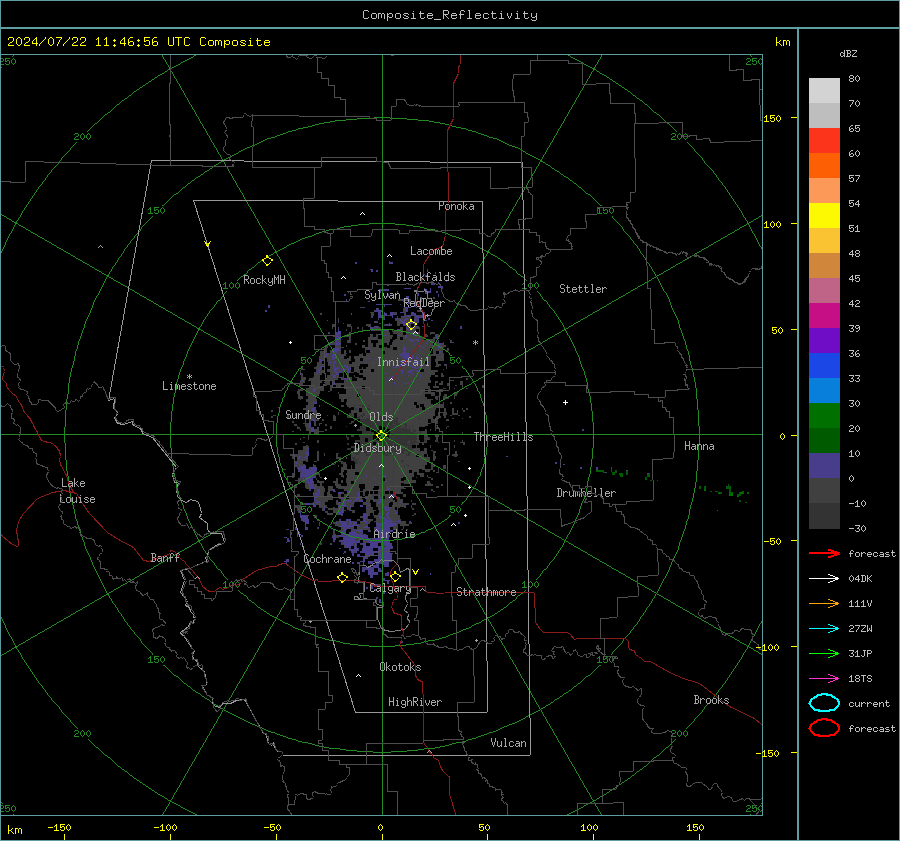Select the green swatch between 30 and 20
900x841 pixels.
824,416
